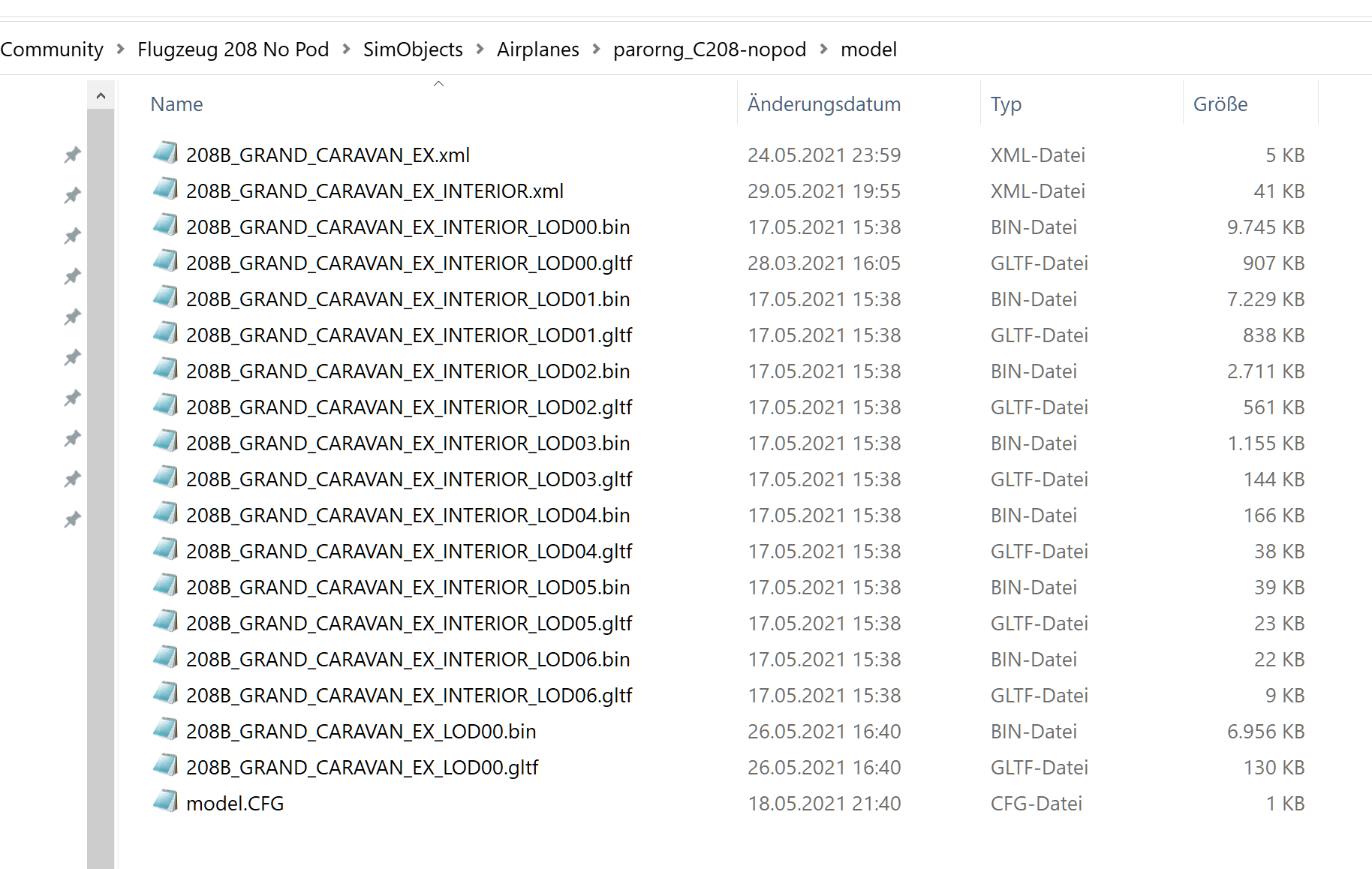Viewport: 1372px width, 869px height.
Task: Click the date 18.05.2021 21:40
Action: pyautogui.click(x=824, y=803)
